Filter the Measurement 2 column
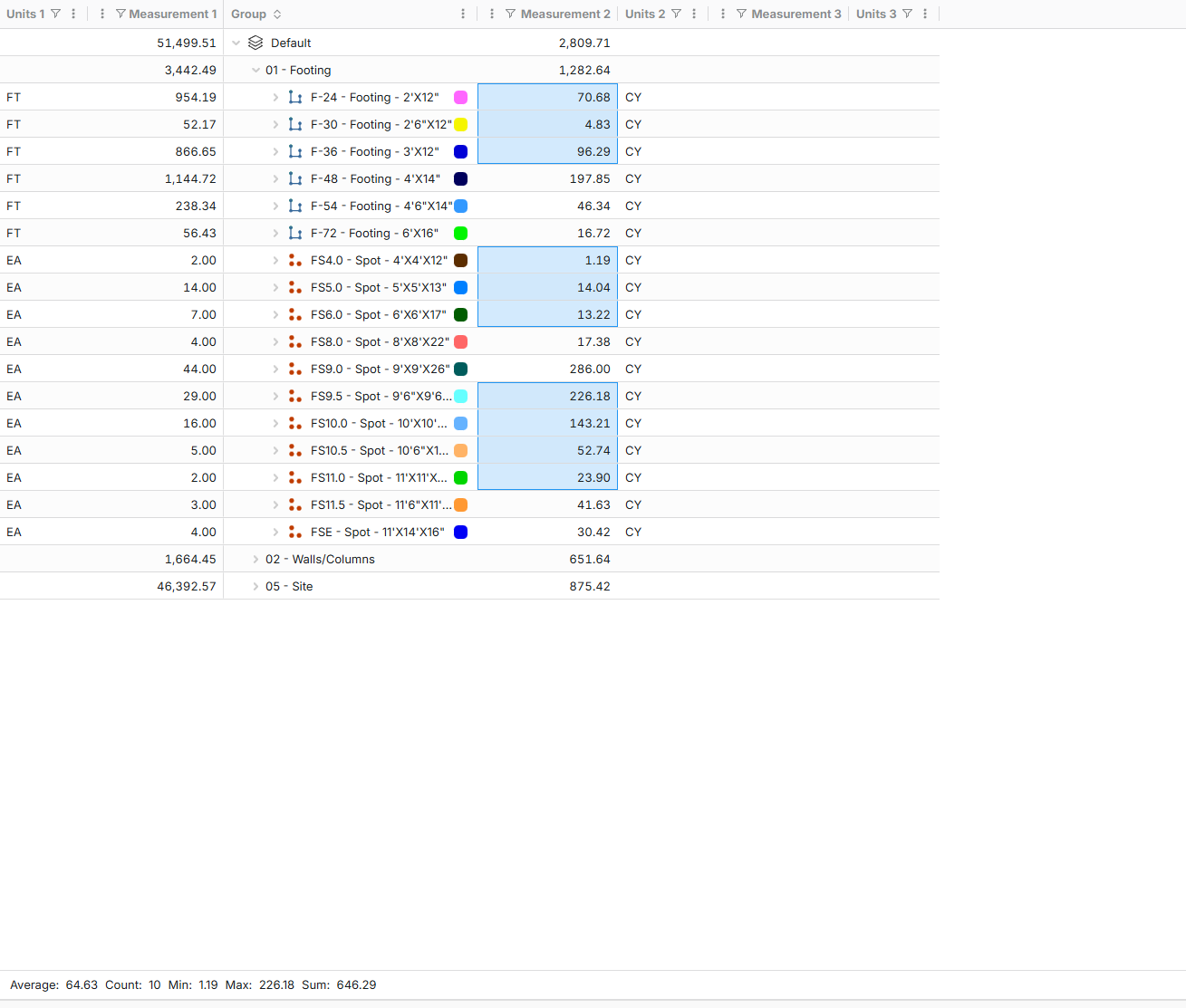 click(x=510, y=14)
